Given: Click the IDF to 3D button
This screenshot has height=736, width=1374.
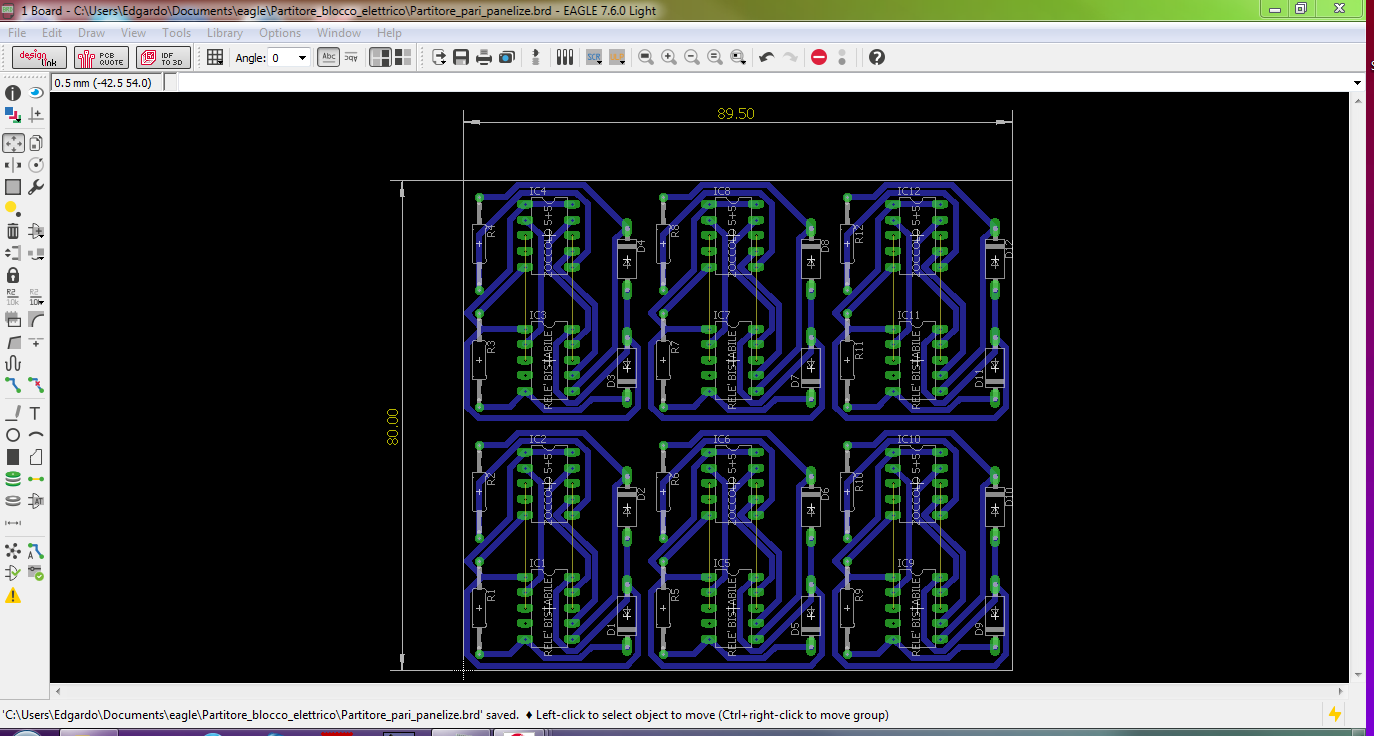Looking at the screenshot, I should click(x=163, y=57).
